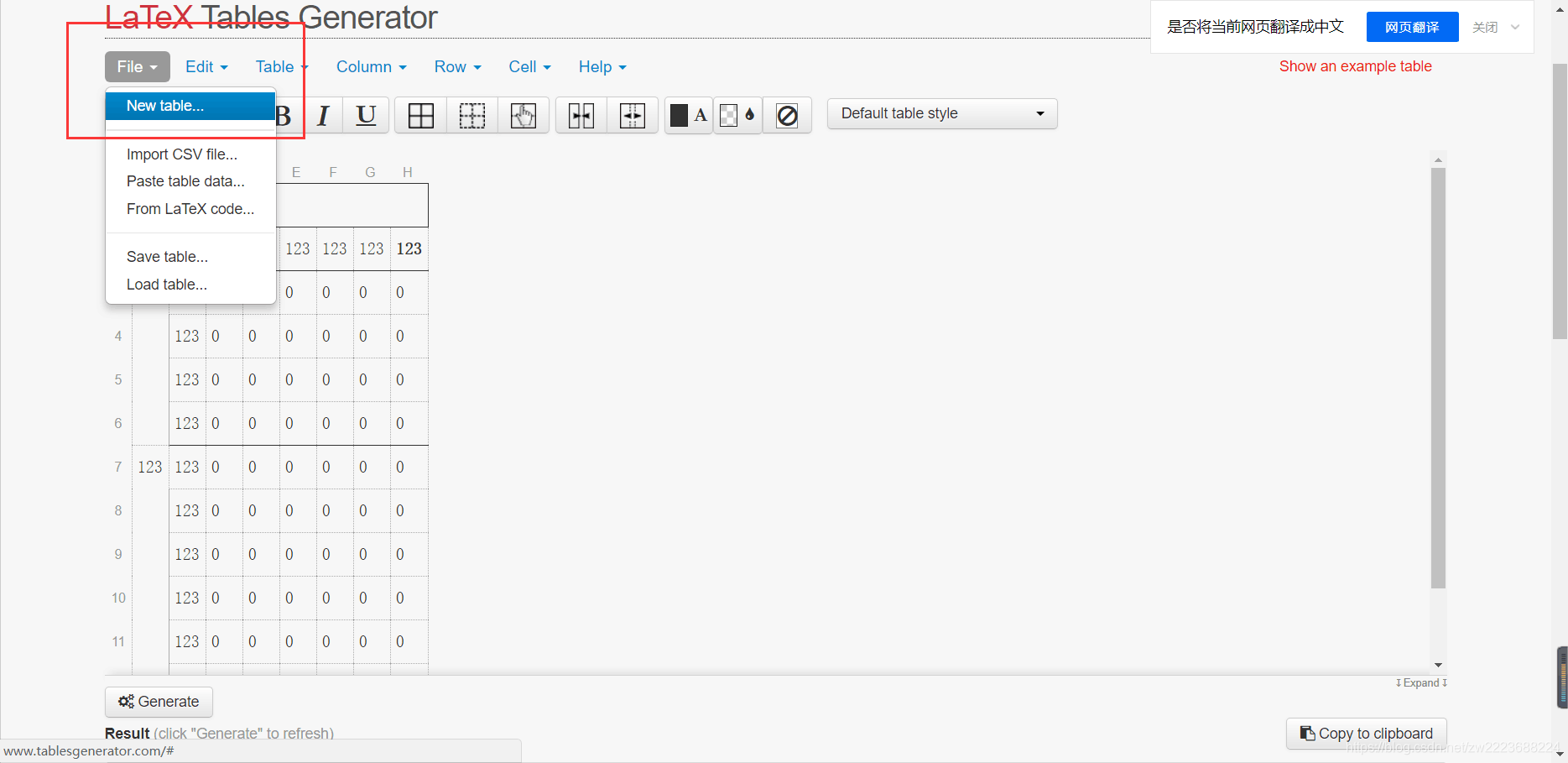
Task: Select the 123 cell in row 11
Action: tap(187, 641)
